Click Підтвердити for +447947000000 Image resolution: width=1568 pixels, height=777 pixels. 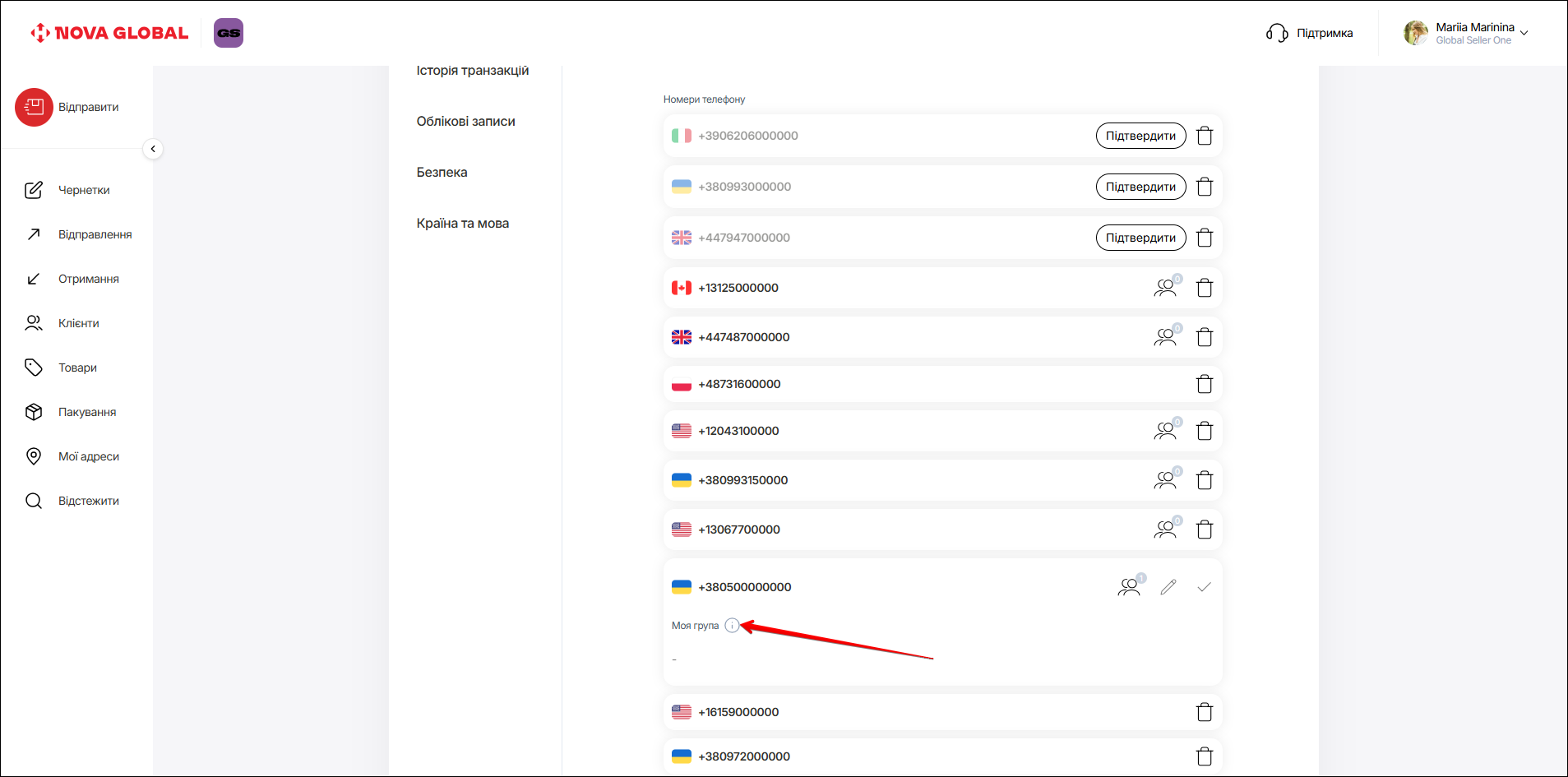1140,238
